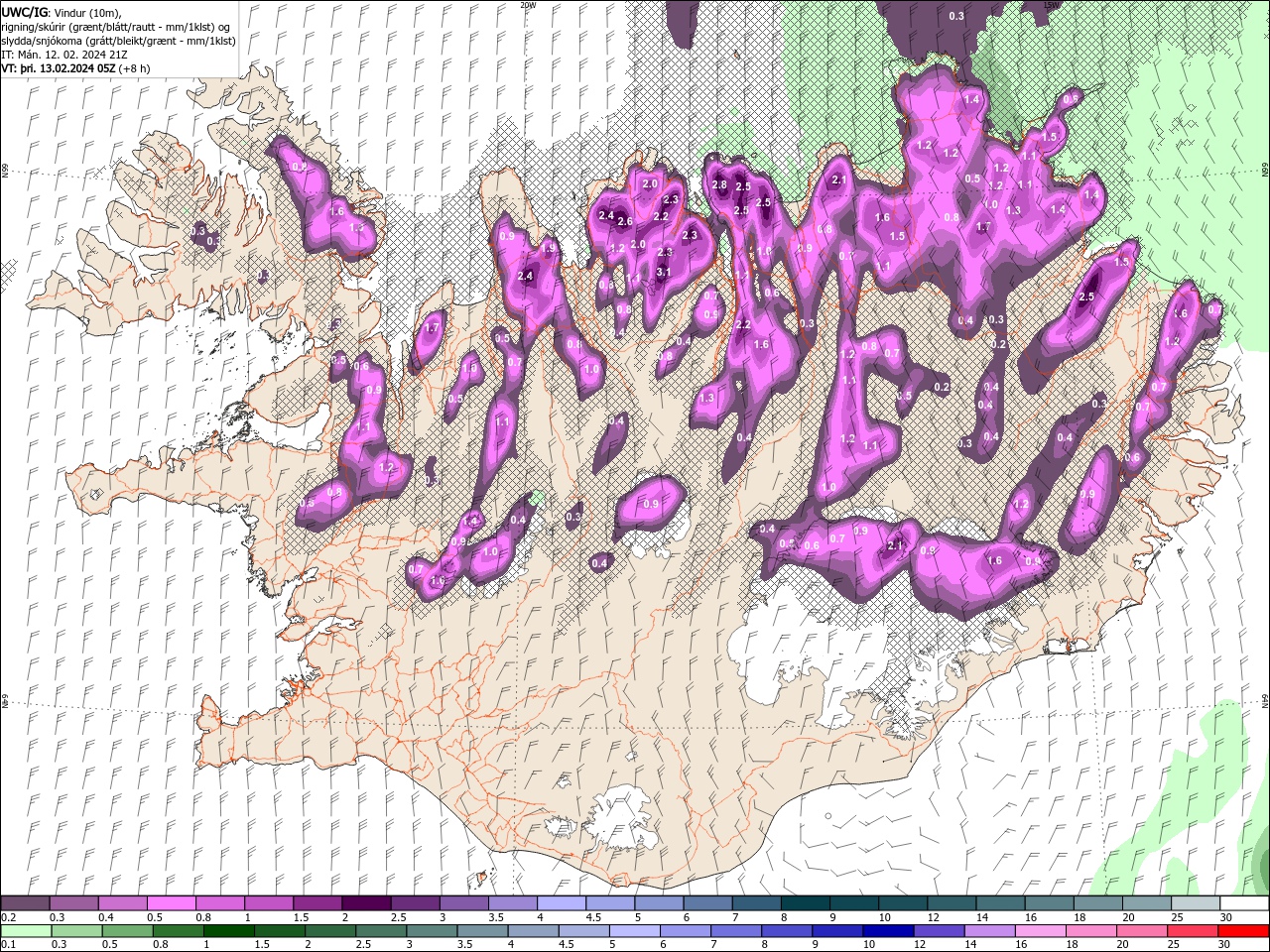Click the palest green 0.1–0.3 rain legend swatch
1270x952 pixels.
click(26, 931)
